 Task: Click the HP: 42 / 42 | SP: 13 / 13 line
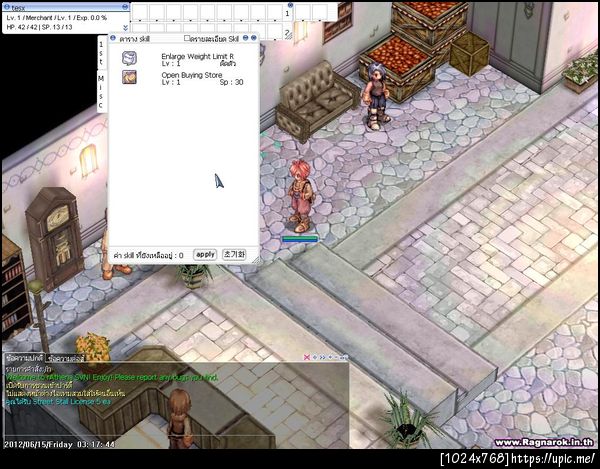[39, 27]
